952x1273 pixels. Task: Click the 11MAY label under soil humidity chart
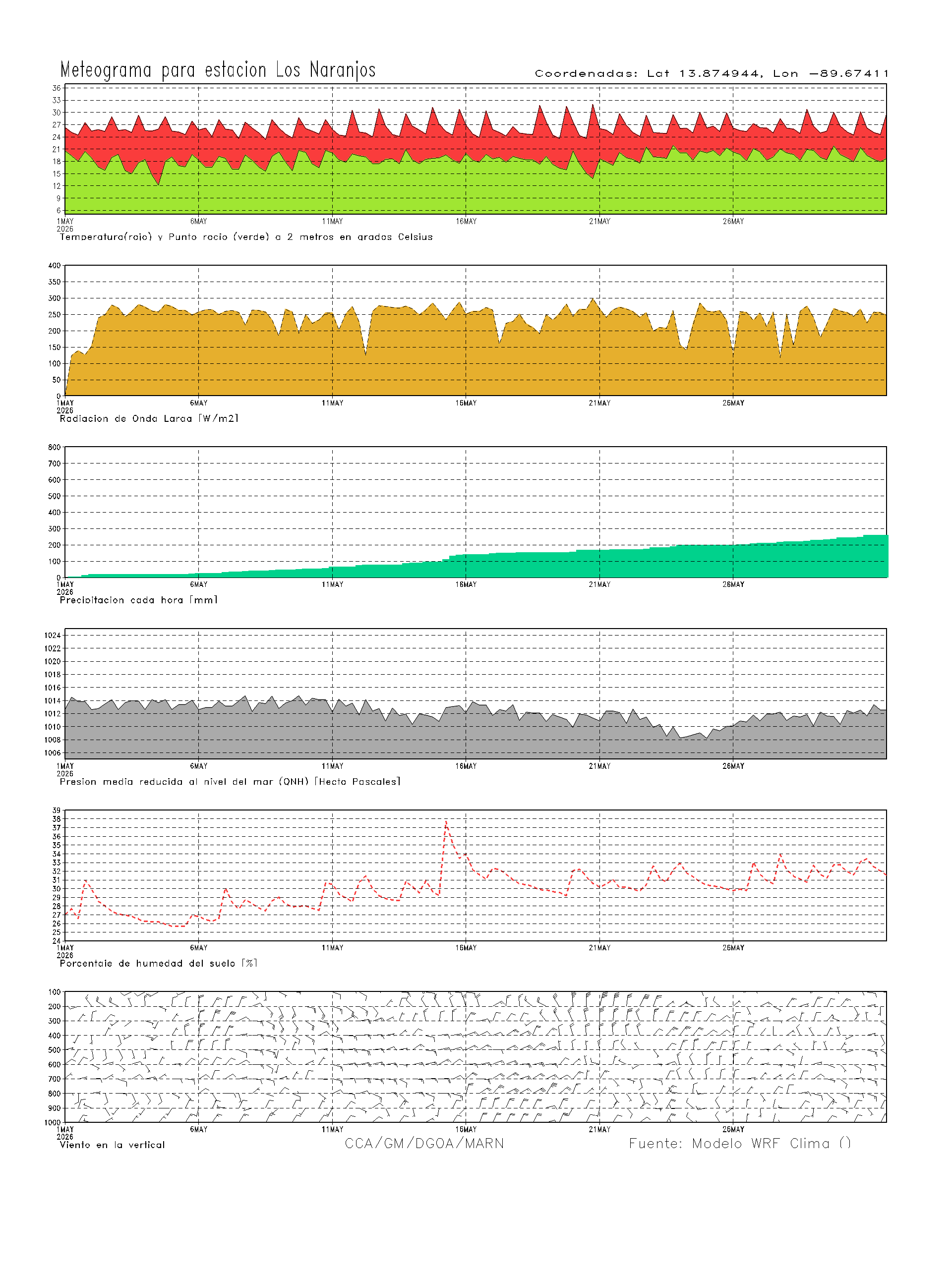[332, 948]
